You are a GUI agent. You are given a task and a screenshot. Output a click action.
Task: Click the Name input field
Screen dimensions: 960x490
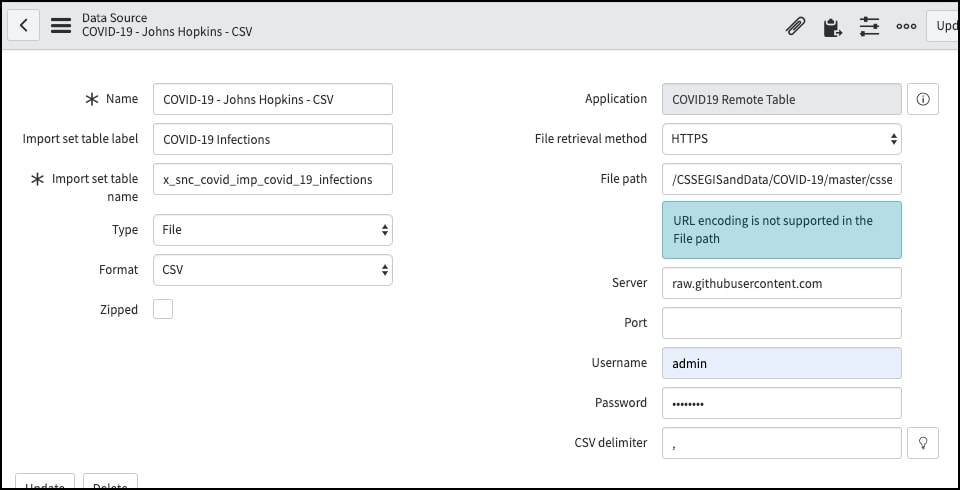click(x=272, y=99)
